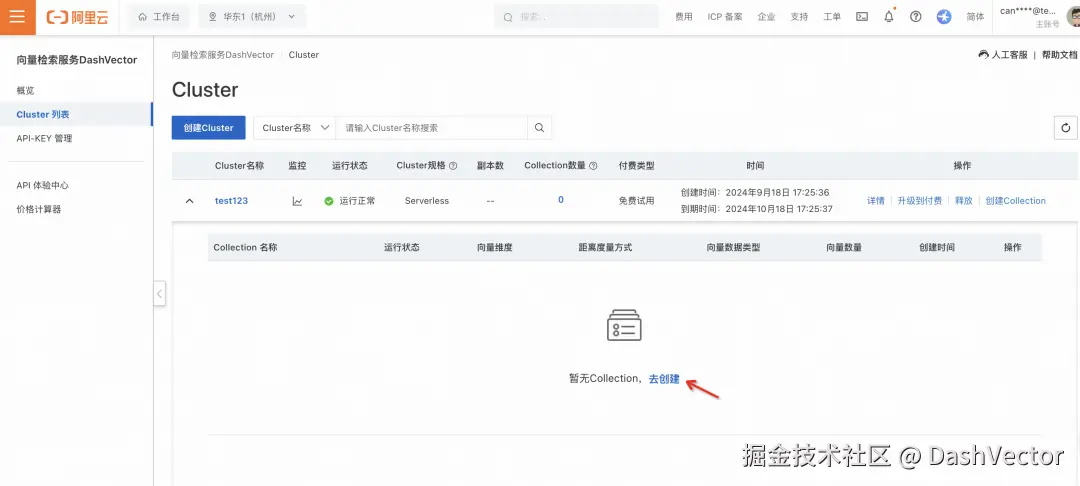Open 帮助文档
This screenshot has height=486, width=1080.
click(x=1059, y=54)
